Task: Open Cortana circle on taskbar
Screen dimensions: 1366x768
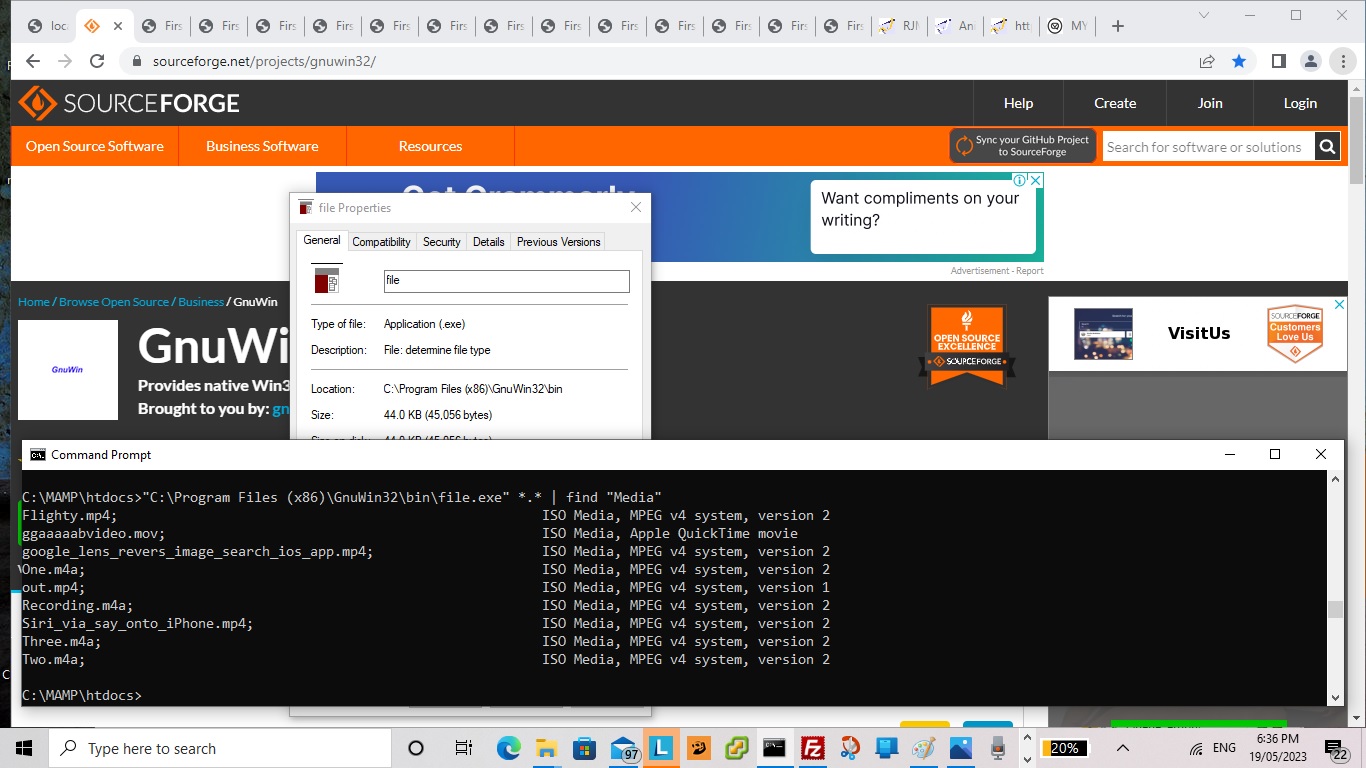Action: click(x=416, y=748)
